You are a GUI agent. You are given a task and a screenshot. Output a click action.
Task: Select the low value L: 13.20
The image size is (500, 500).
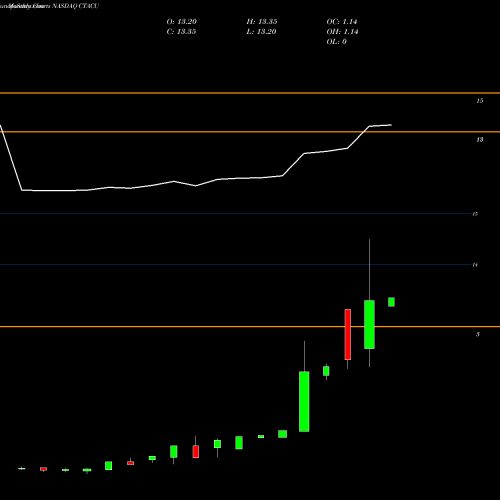261,32
